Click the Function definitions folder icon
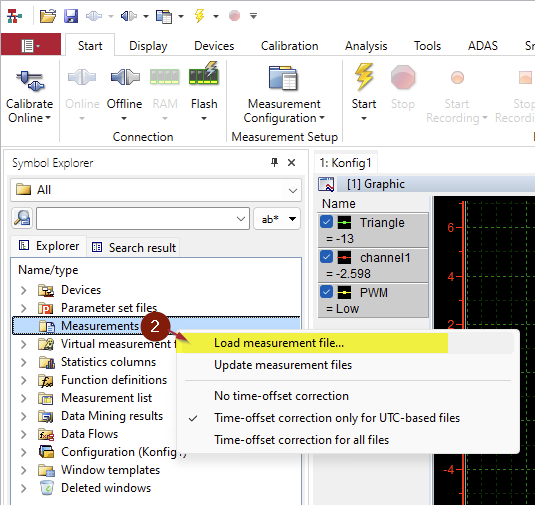This screenshot has height=505, width=535. (46, 380)
